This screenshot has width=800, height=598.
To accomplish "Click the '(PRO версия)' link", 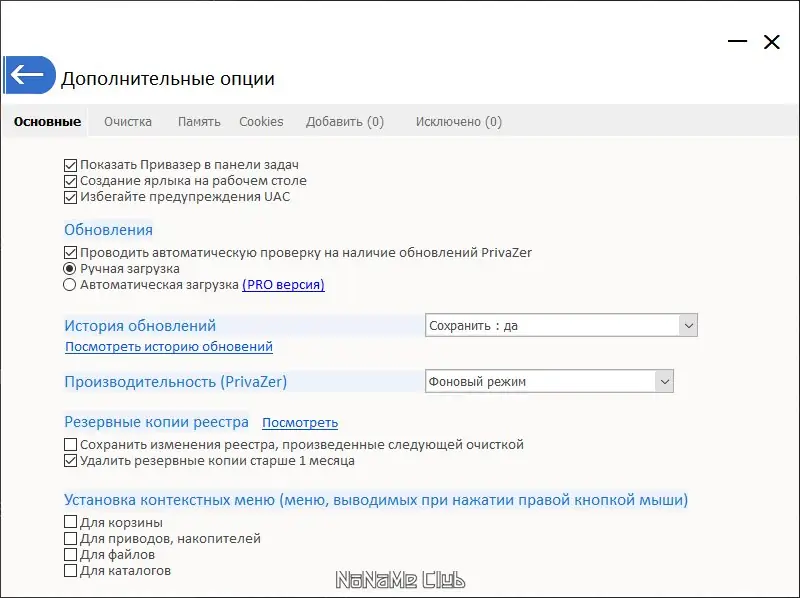I will (283, 285).
